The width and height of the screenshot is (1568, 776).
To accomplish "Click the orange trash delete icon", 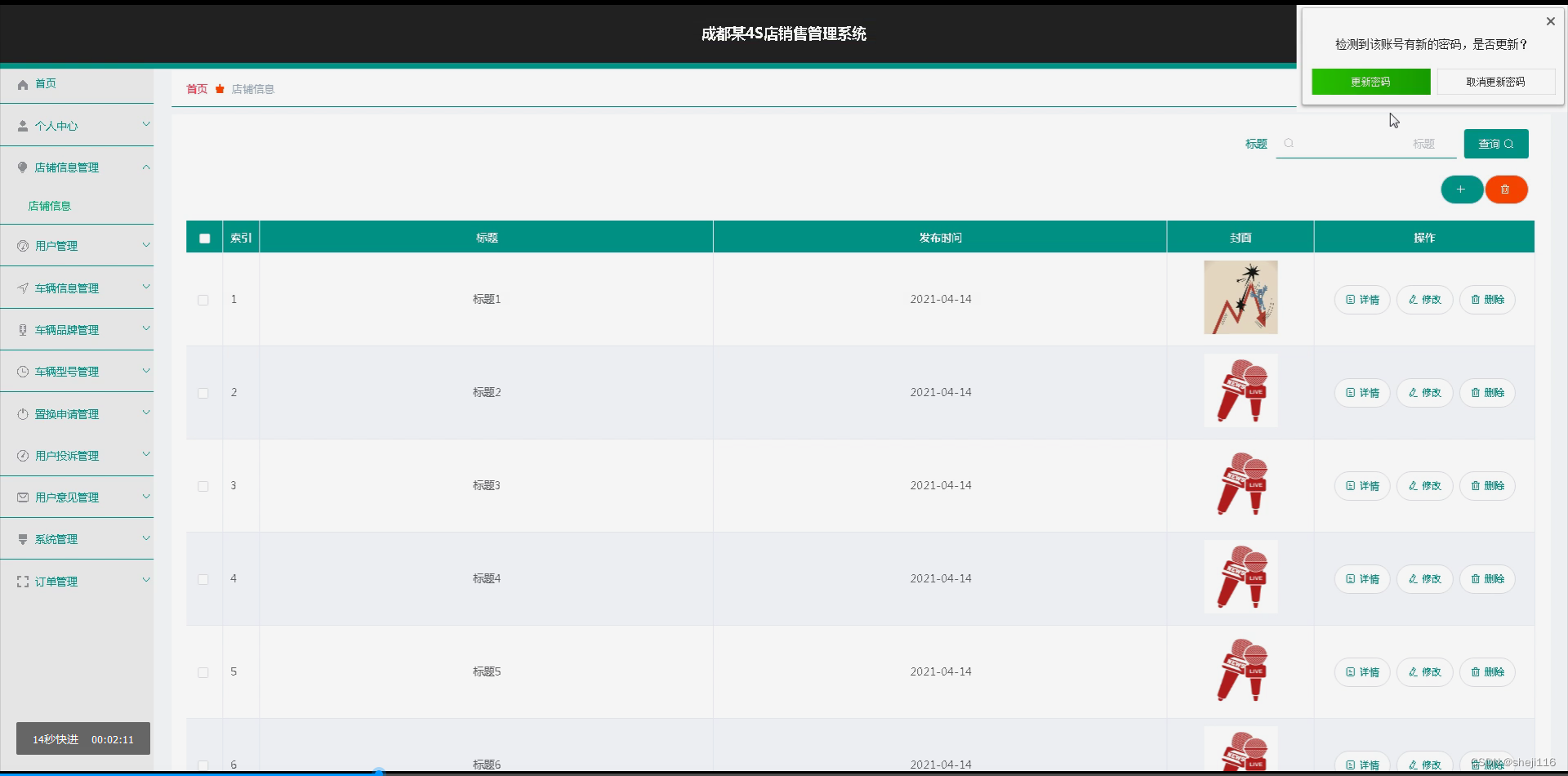I will (1505, 189).
